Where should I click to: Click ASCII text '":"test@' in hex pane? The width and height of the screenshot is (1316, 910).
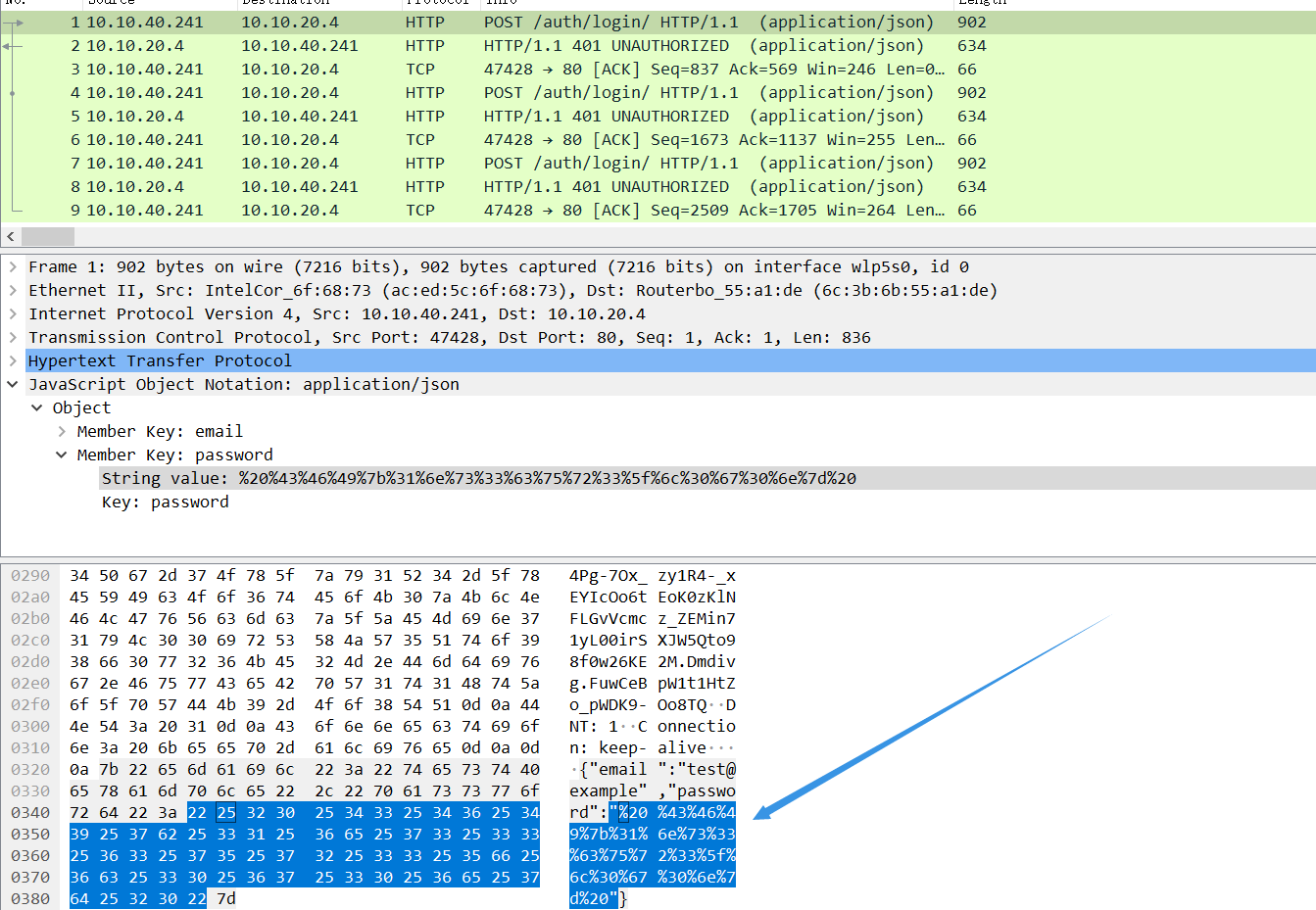click(x=697, y=769)
